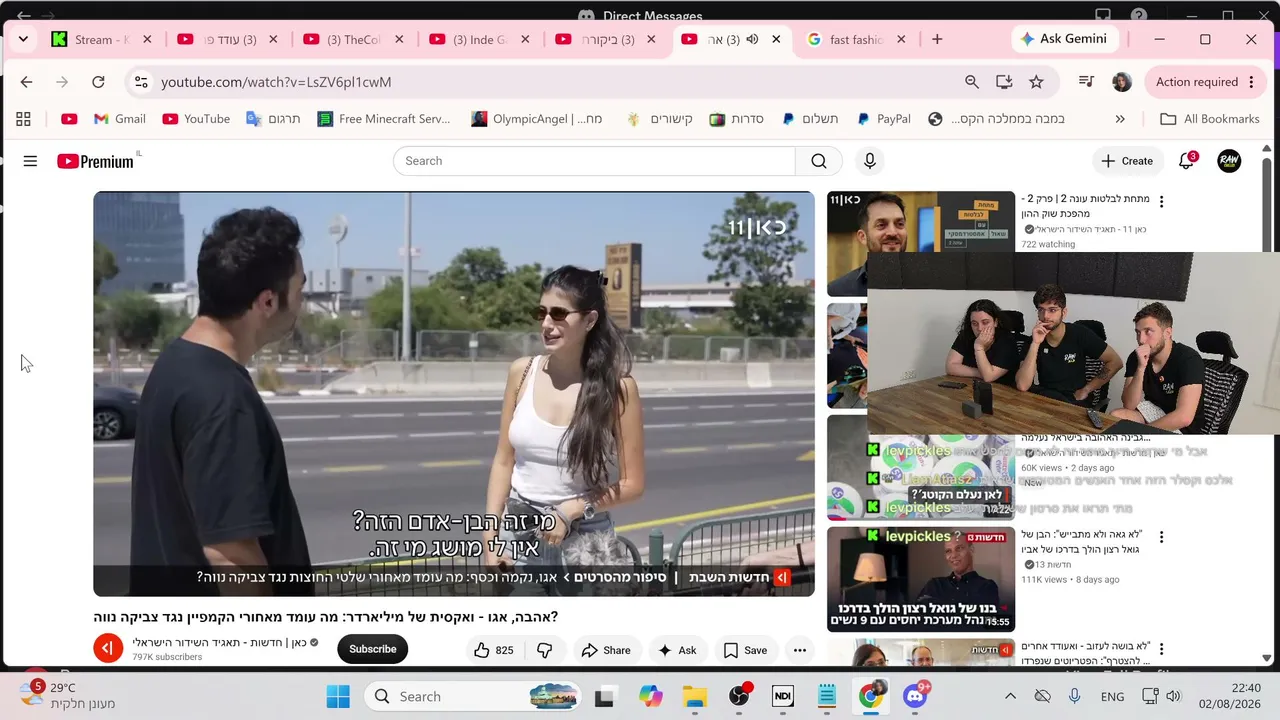Open the 722 watching live video thumbnail
This screenshot has width=1280, height=720.
pos(921,244)
